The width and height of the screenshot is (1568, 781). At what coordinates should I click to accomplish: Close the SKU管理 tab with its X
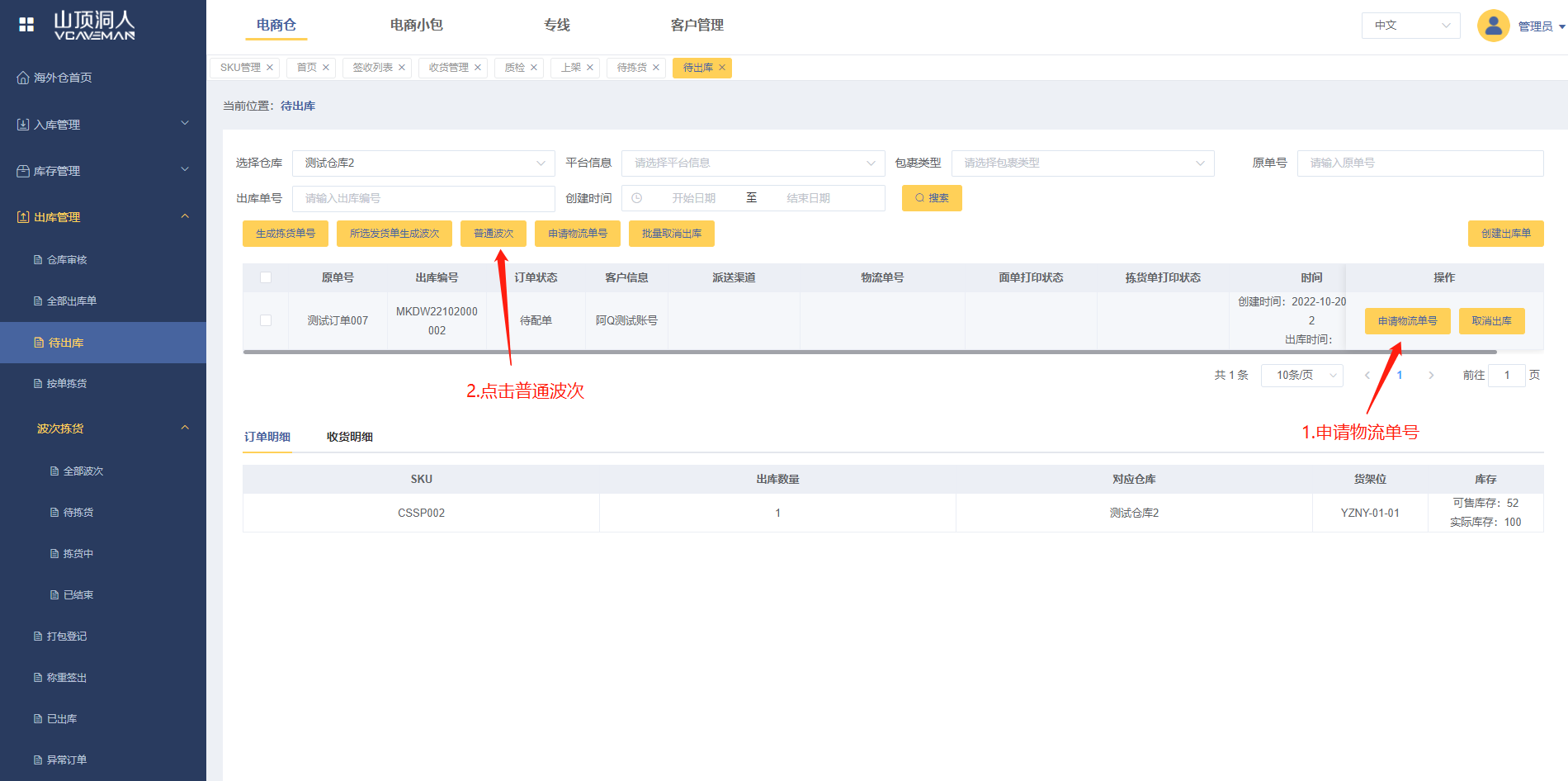[270, 68]
